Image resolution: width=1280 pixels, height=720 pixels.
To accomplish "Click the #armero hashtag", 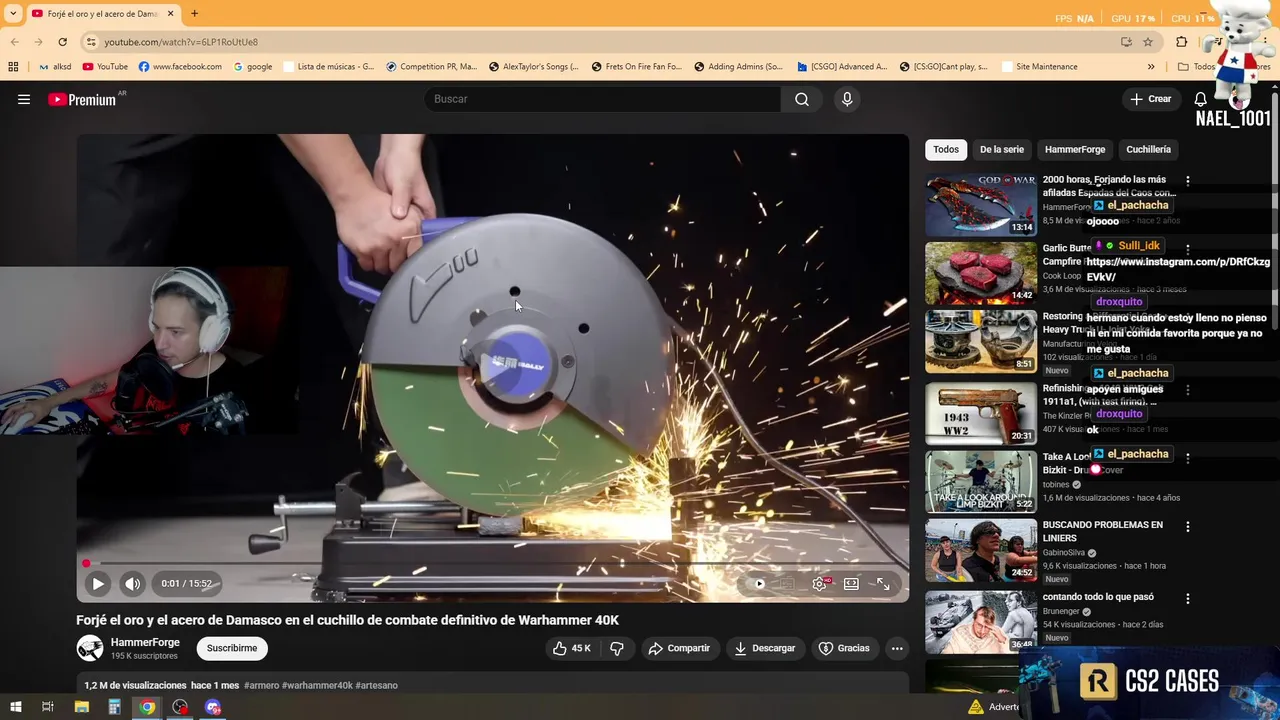I will (261, 685).
